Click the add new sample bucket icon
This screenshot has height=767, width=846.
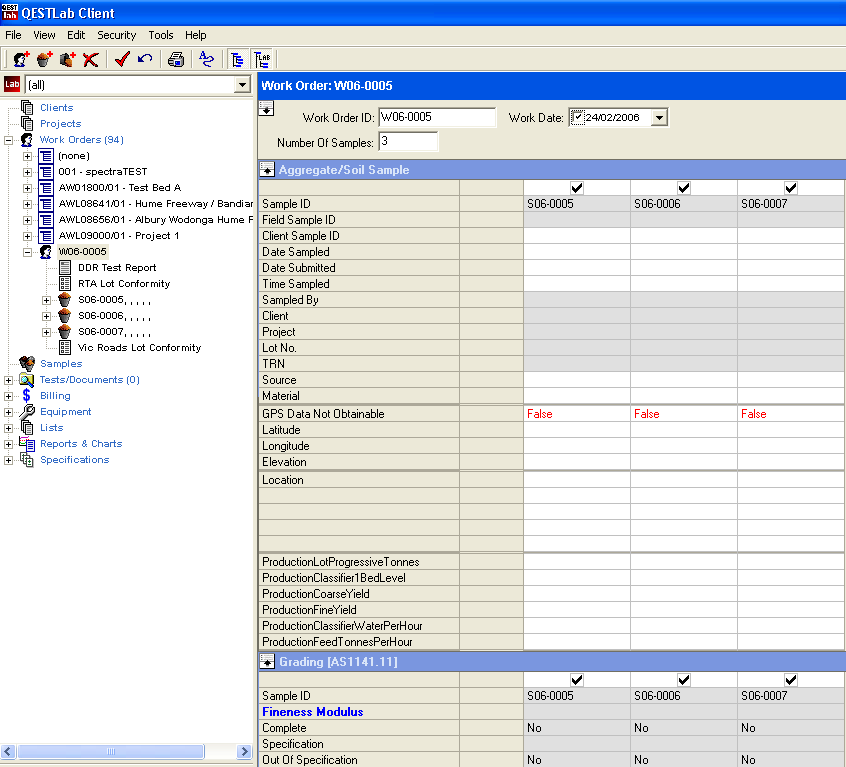pos(44,59)
